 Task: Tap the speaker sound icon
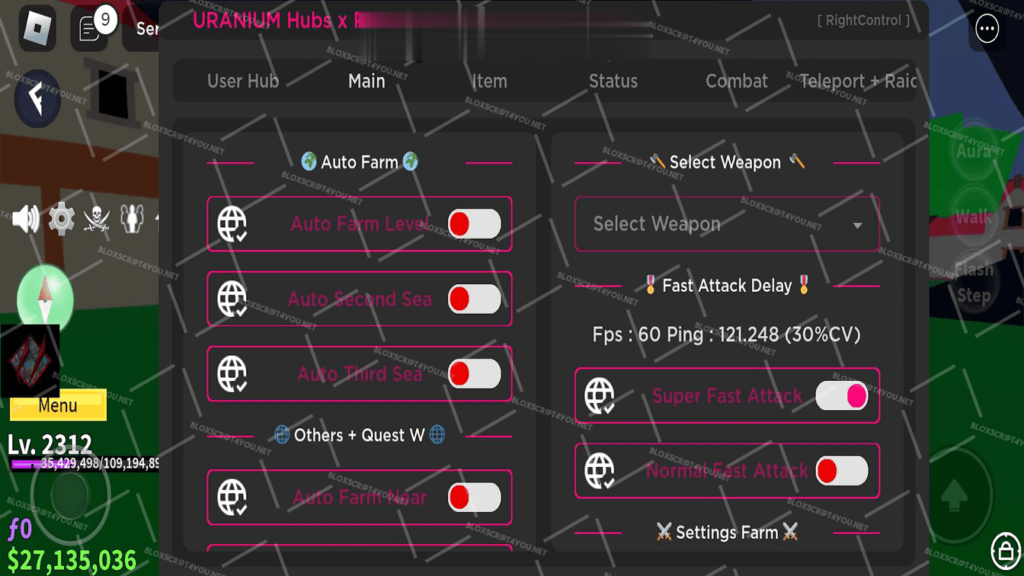click(x=25, y=217)
